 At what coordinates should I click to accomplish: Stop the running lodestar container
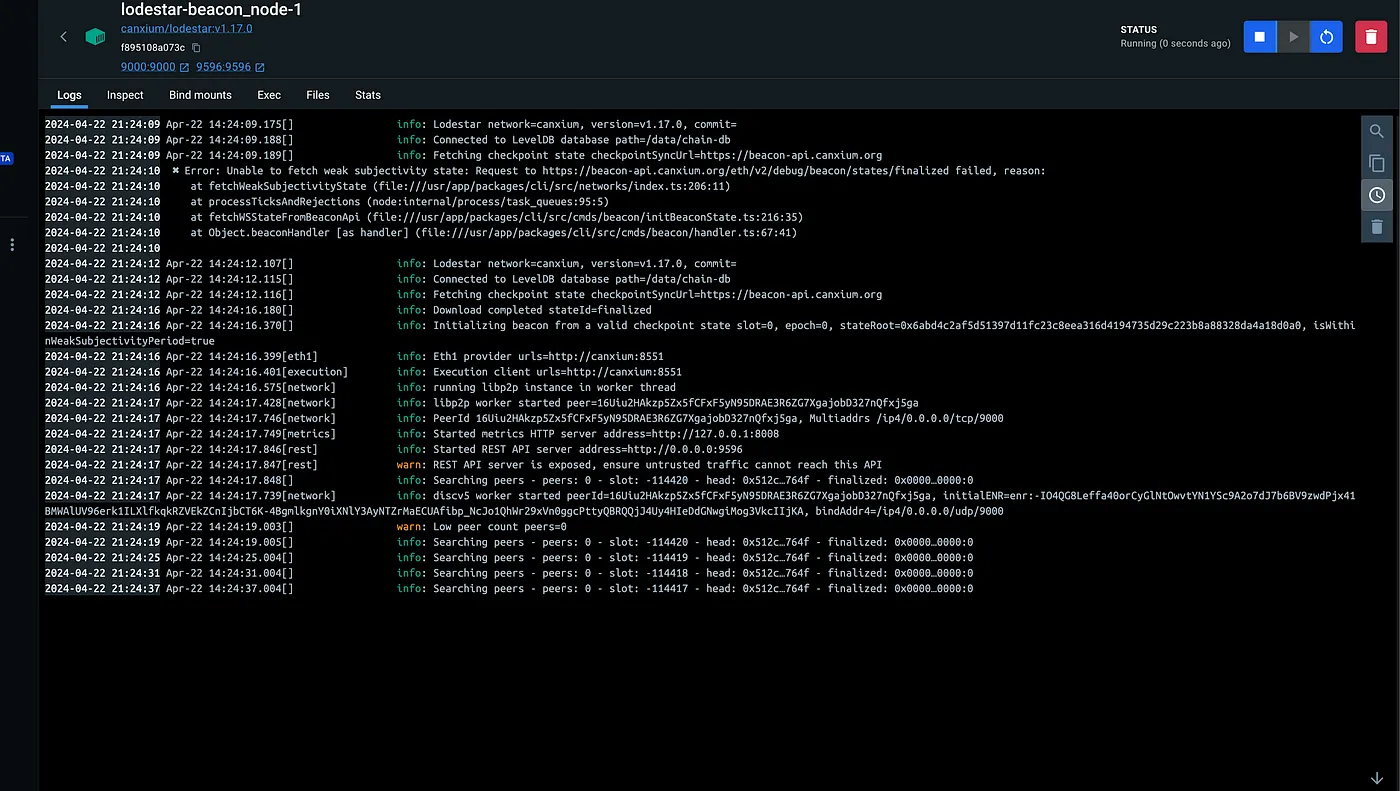click(1260, 37)
